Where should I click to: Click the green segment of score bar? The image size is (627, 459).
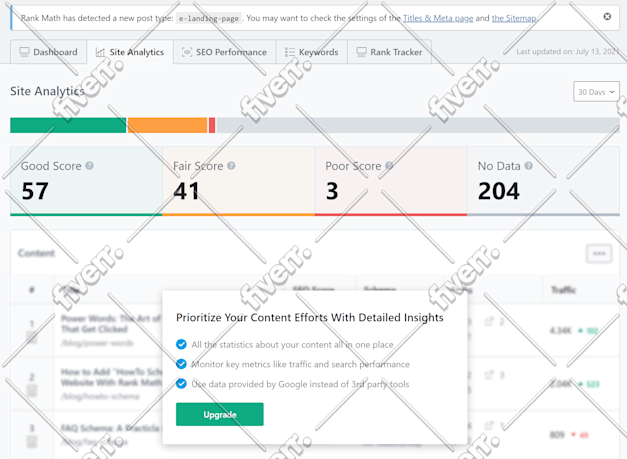[x=68, y=125]
